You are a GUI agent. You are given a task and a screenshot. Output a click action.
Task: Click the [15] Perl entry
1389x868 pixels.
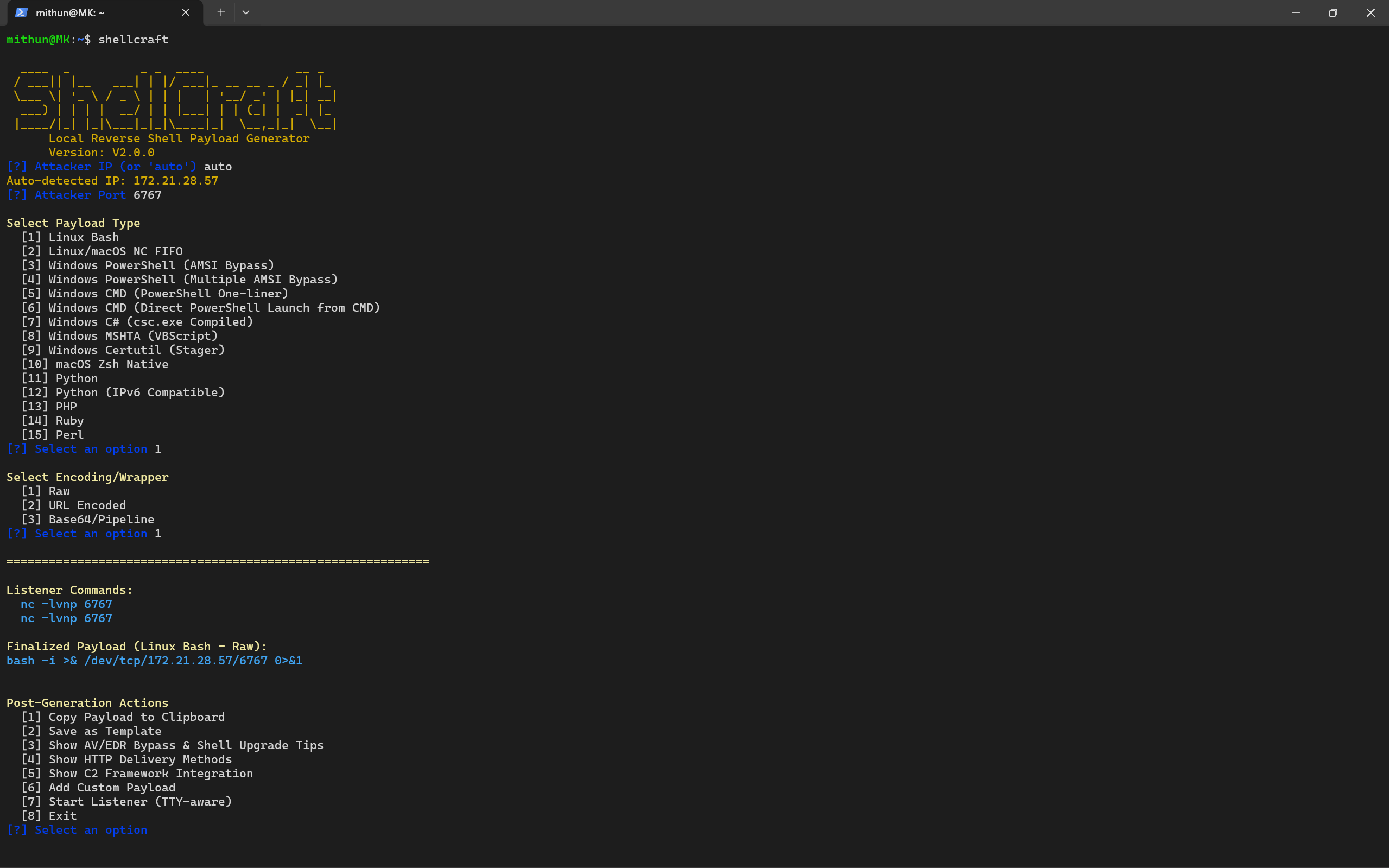pyautogui.click(x=52, y=435)
